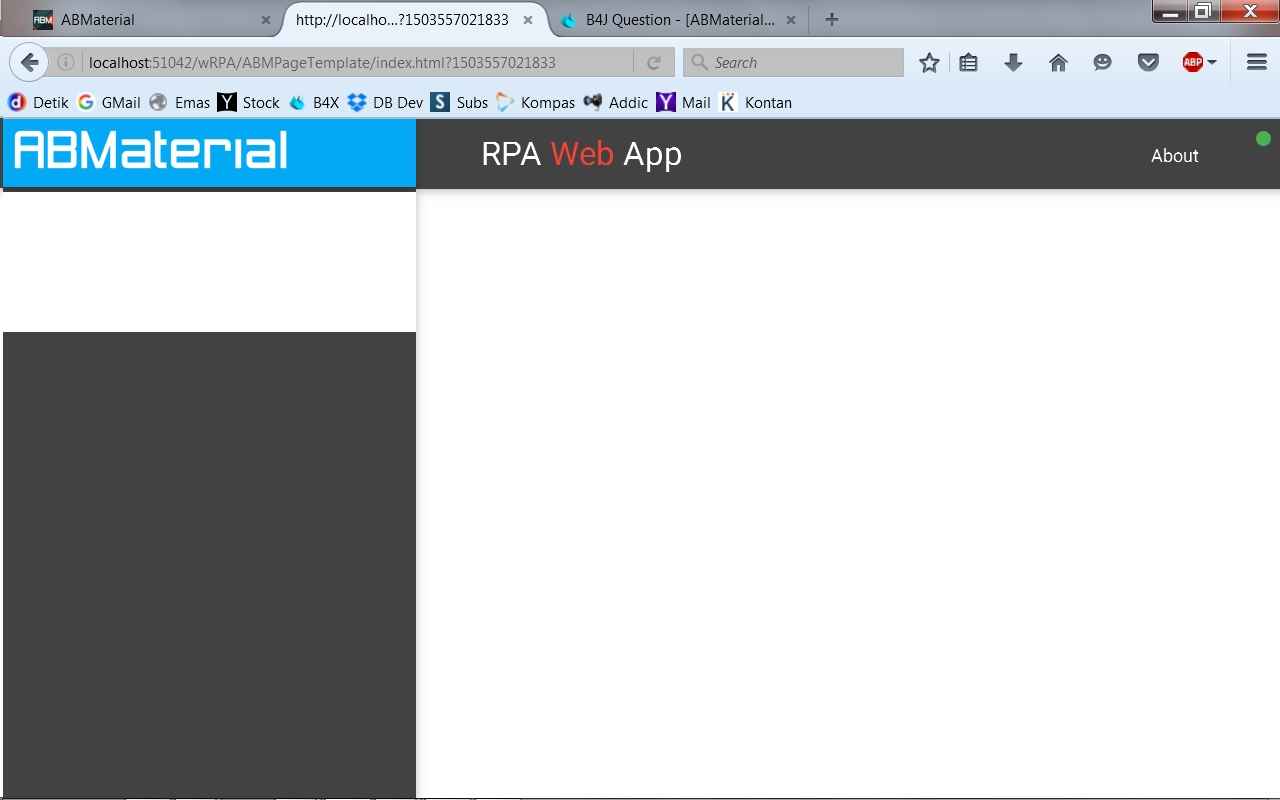1280x800 pixels.
Task: Open the DB Dev bookmark
Action: pos(385,102)
